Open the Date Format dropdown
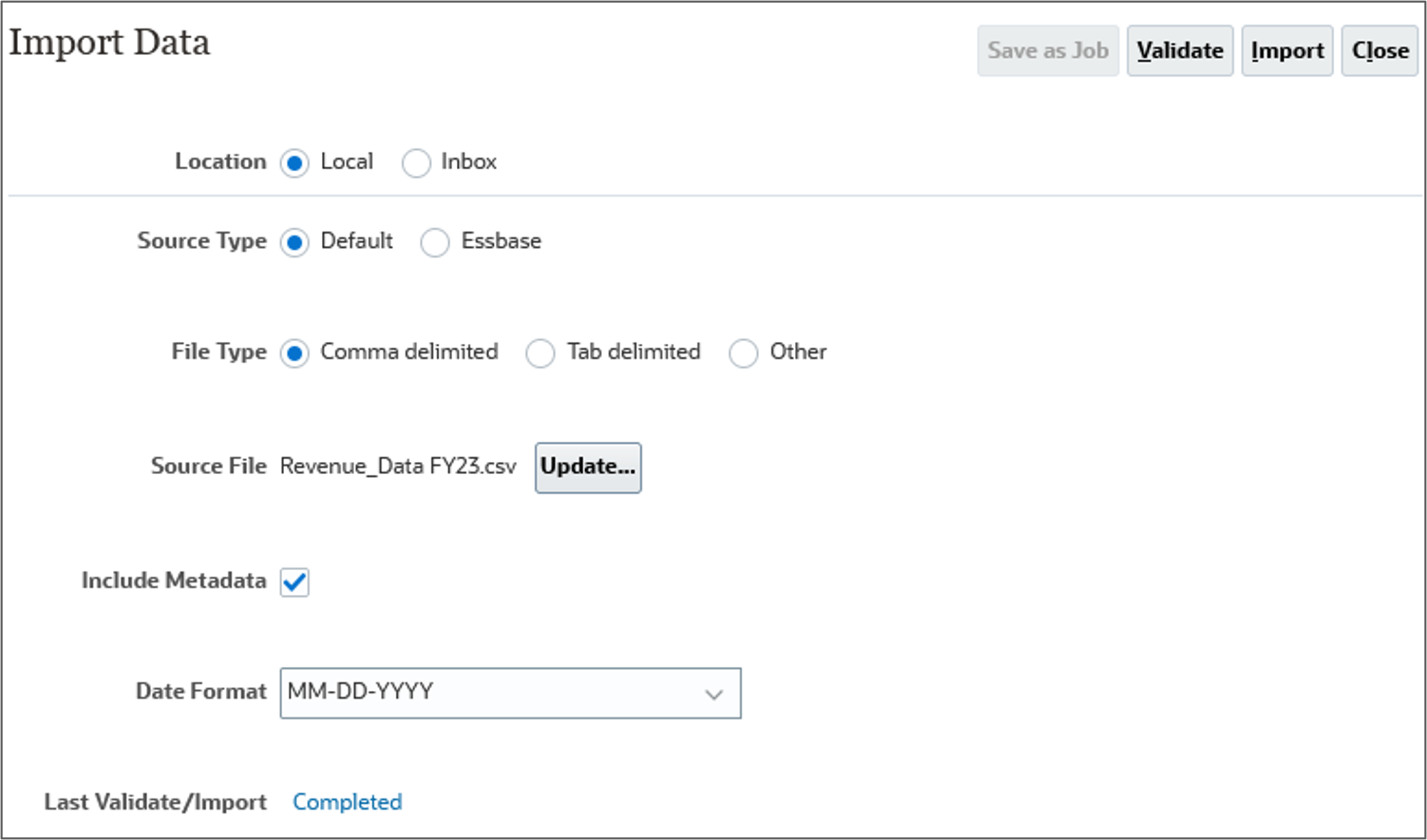Viewport: 1427px width, 840px height. [510, 693]
